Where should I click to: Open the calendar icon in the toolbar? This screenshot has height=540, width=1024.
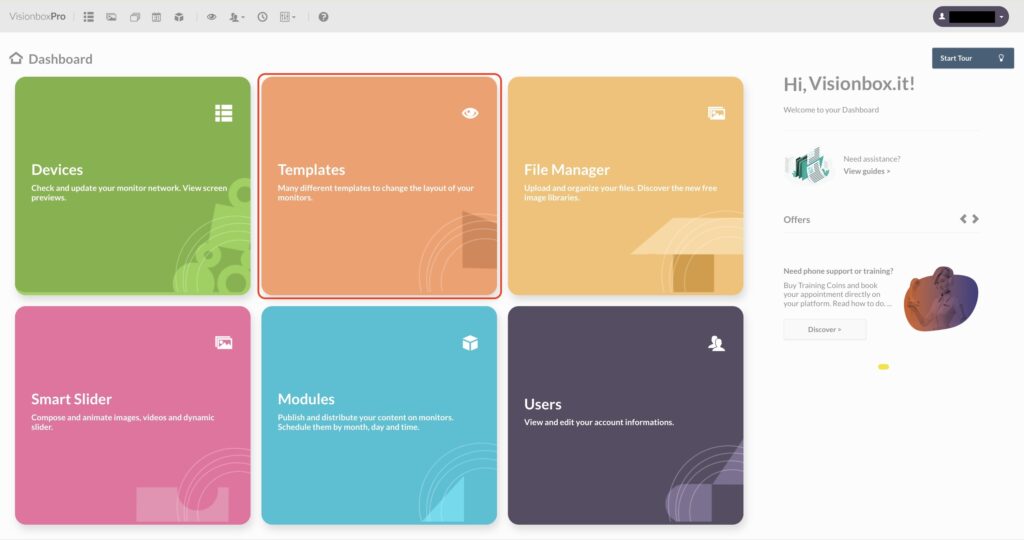pos(157,17)
